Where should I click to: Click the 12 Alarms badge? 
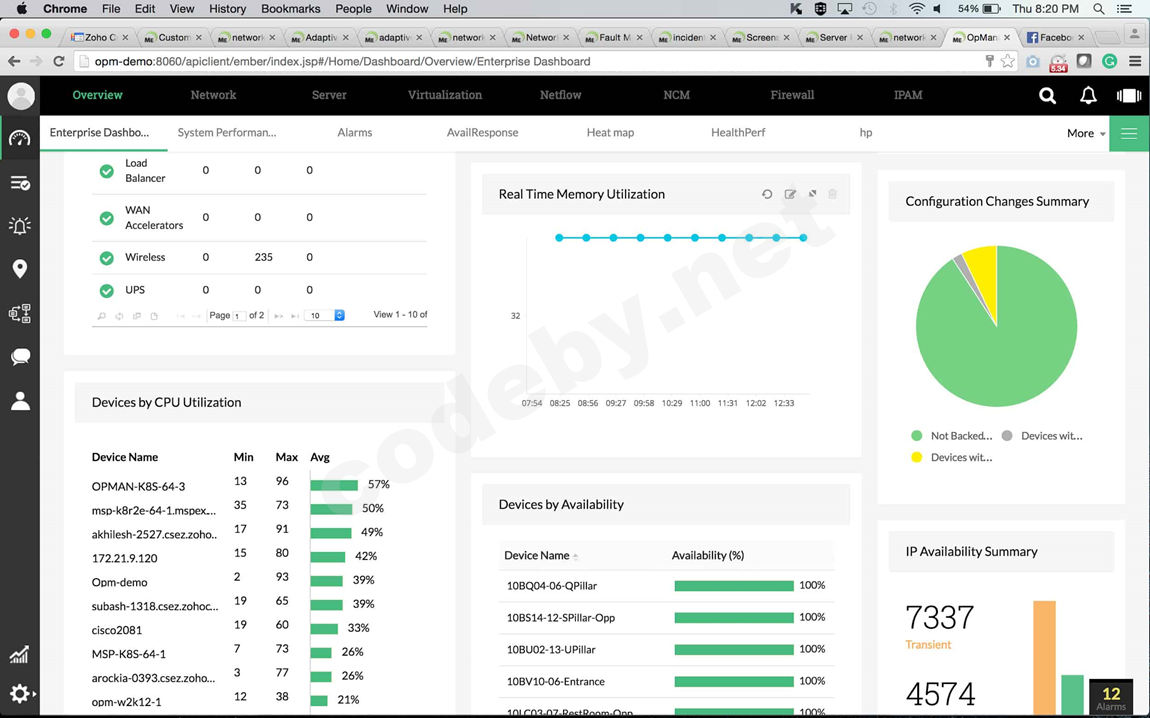pyautogui.click(x=1111, y=697)
